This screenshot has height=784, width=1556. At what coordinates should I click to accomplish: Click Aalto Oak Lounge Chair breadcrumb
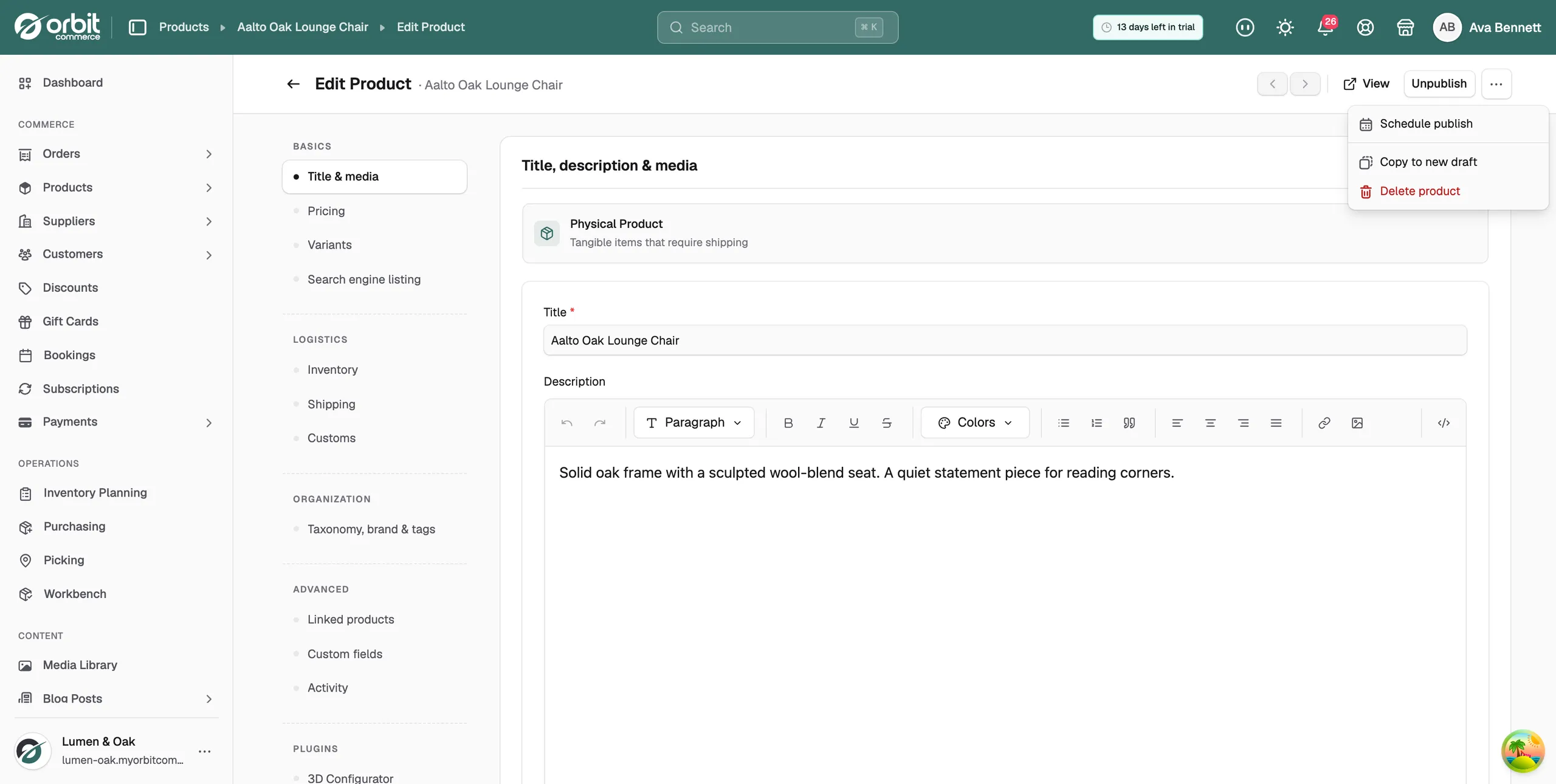point(303,27)
